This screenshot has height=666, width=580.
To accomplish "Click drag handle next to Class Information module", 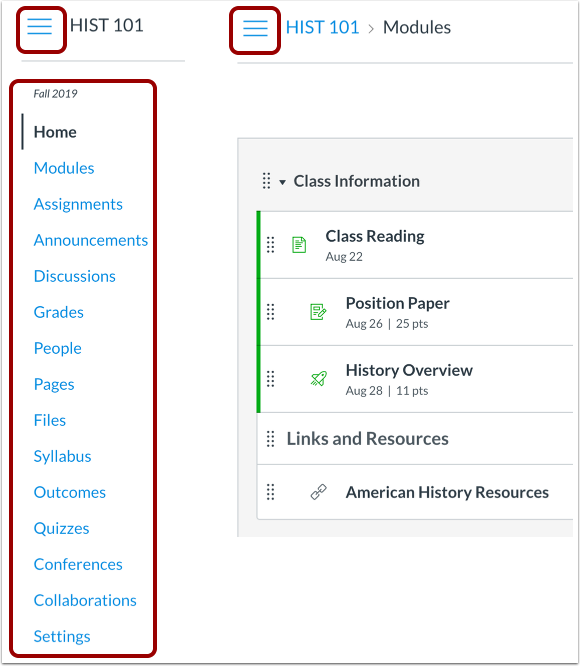I will click(x=266, y=181).
